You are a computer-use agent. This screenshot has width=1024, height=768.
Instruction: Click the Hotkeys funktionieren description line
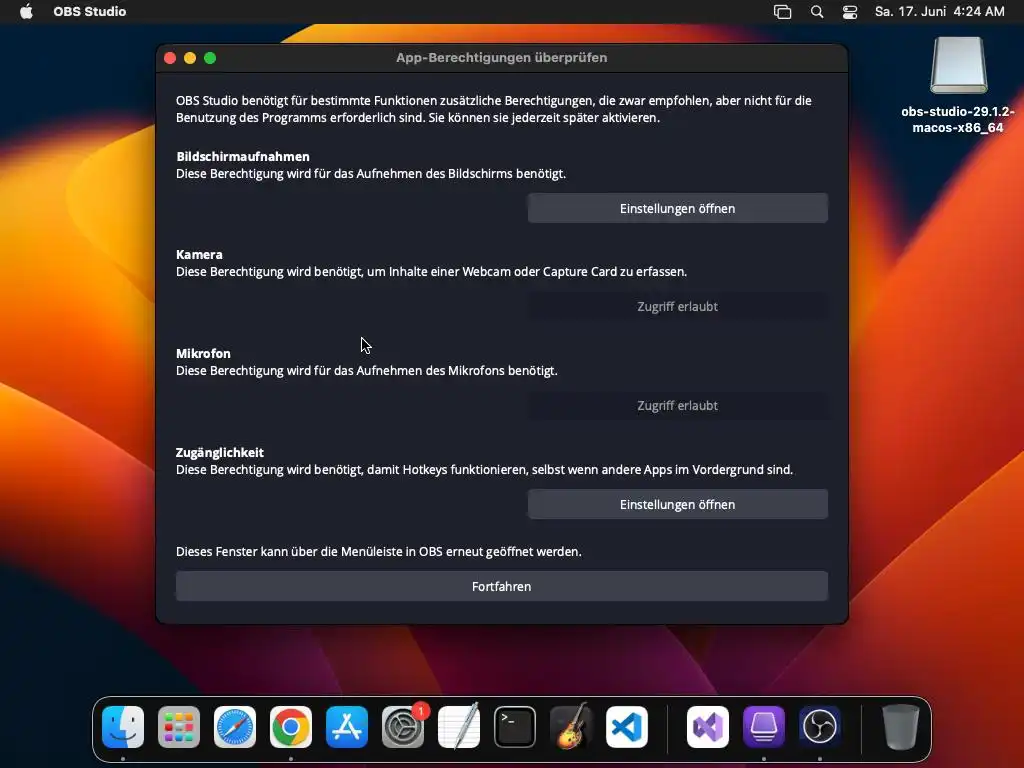coord(485,470)
